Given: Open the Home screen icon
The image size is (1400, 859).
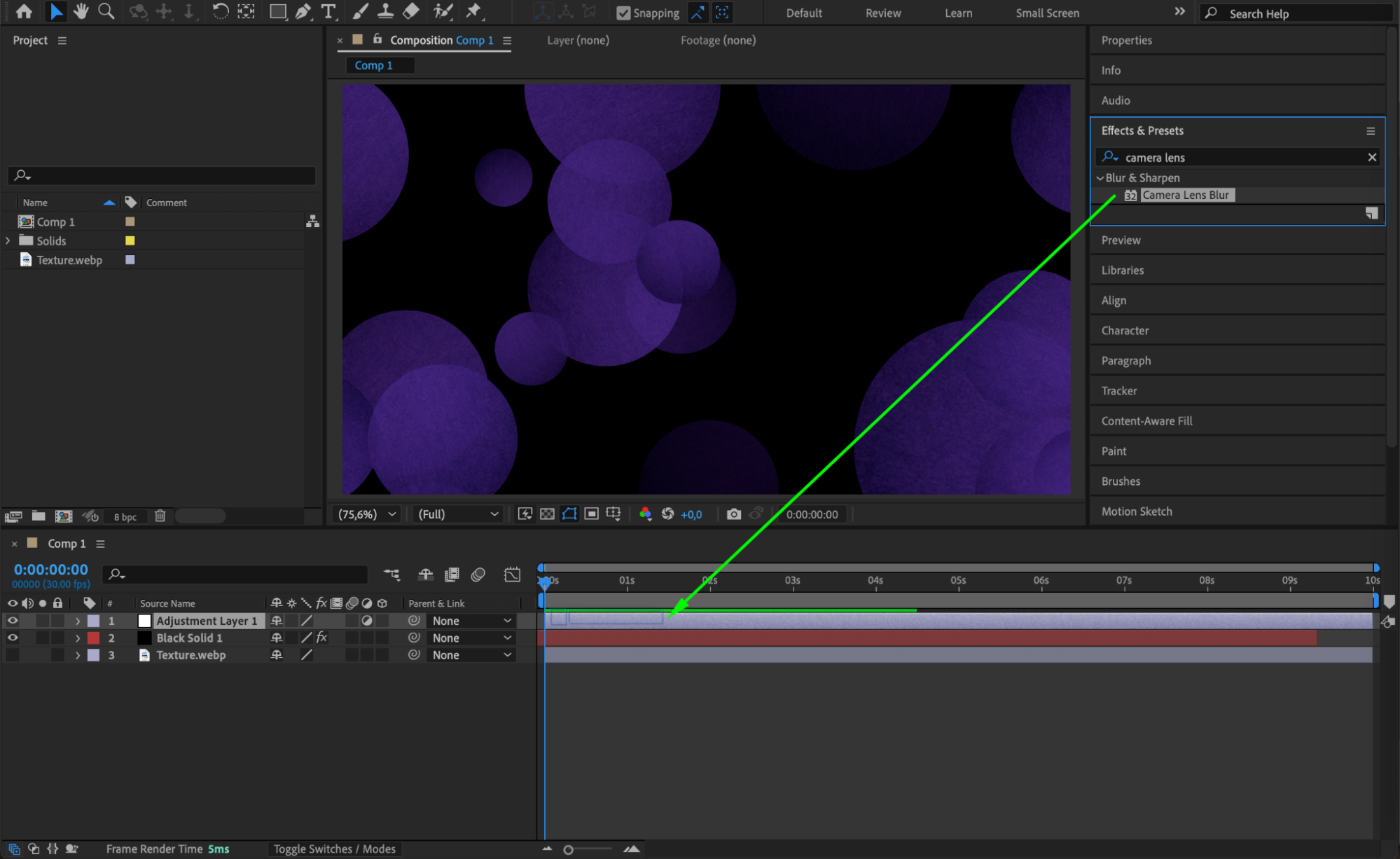Looking at the screenshot, I should (x=24, y=11).
